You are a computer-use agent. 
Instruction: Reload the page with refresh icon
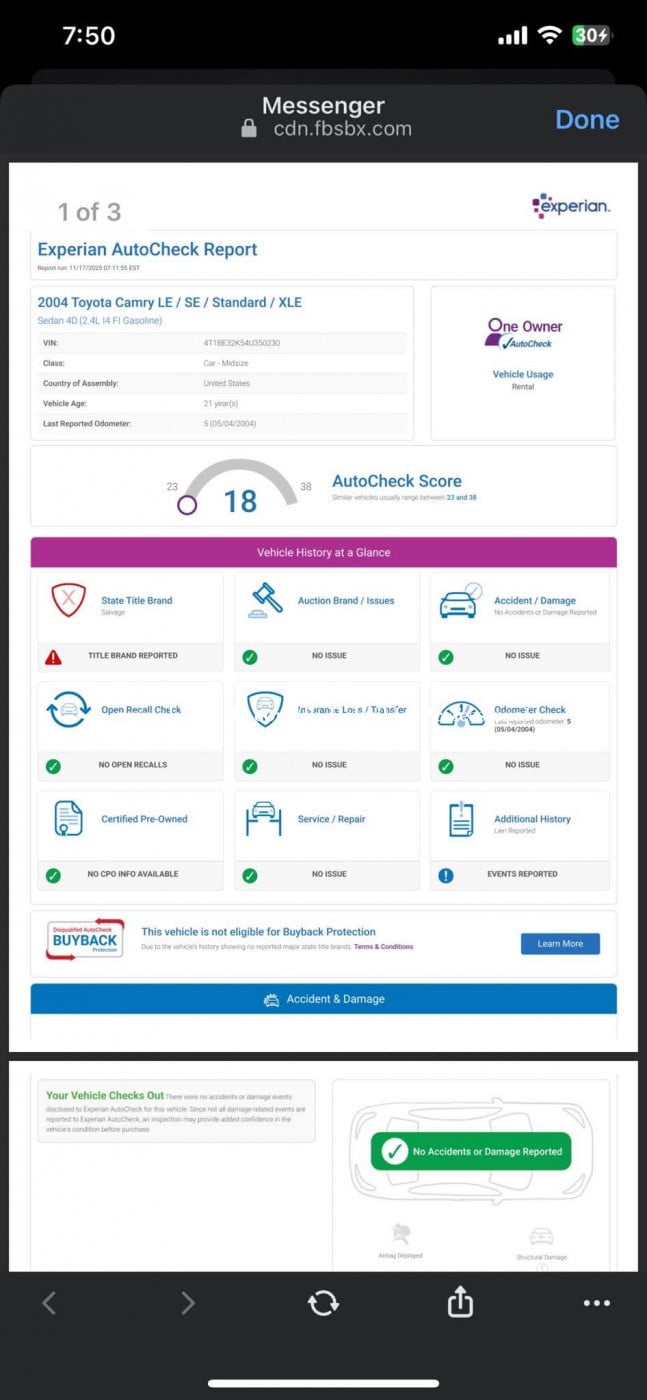click(323, 1302)
